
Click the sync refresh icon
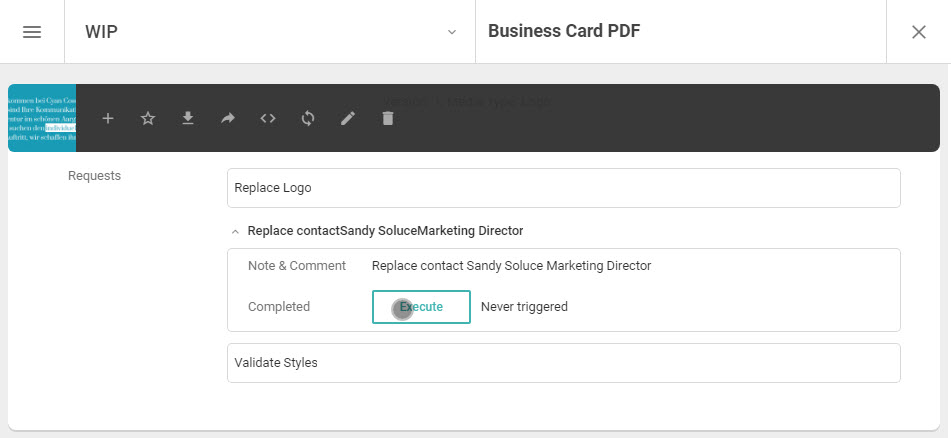click(x=308, y=118)
